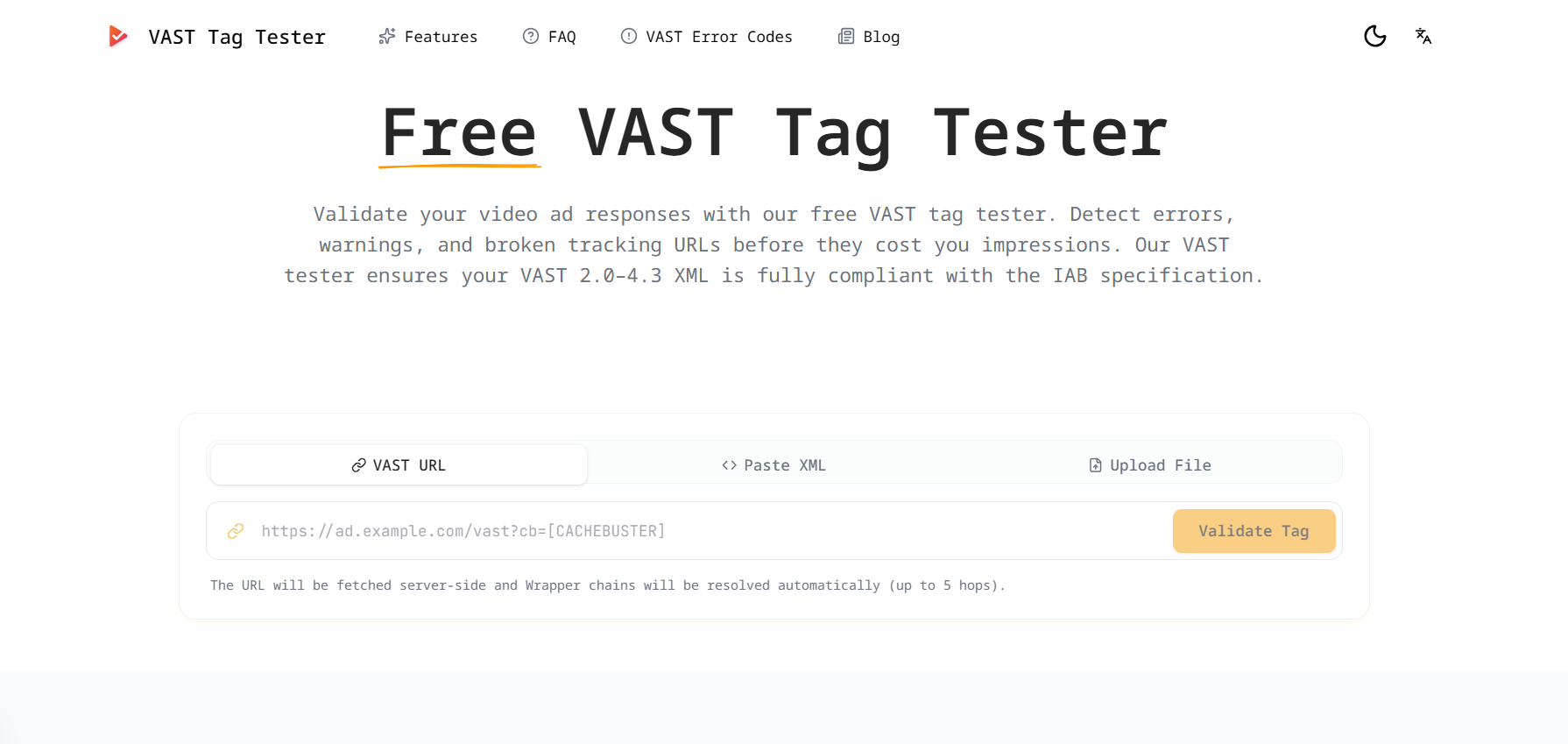
Task: Click the Features sparkle icon
Action: (386, 37)
